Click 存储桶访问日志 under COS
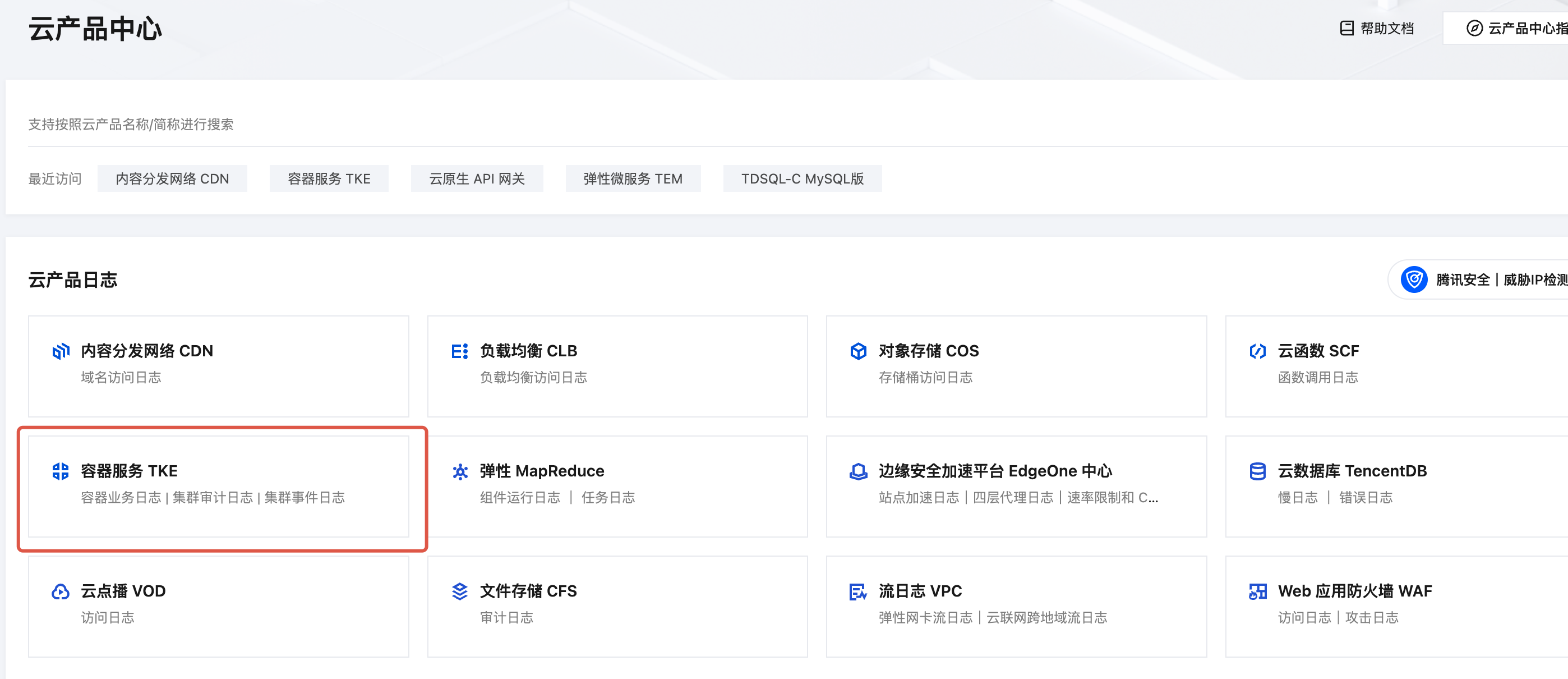The image size is (1568, 679). [x=925, y=378]
